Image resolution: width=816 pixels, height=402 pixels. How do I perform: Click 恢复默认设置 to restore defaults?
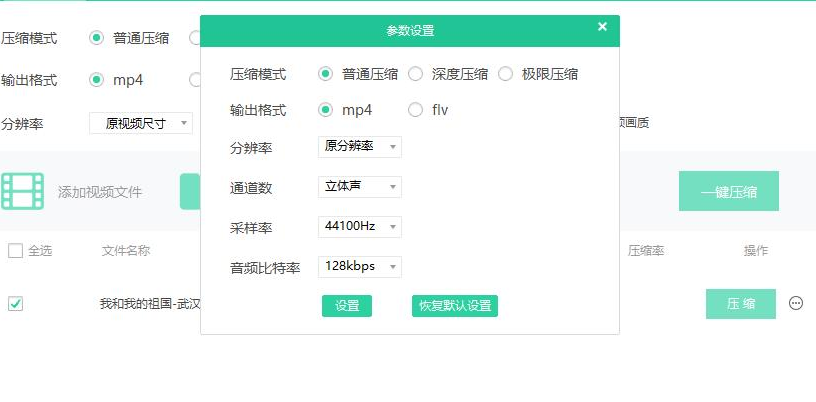[x=455, y=306]
